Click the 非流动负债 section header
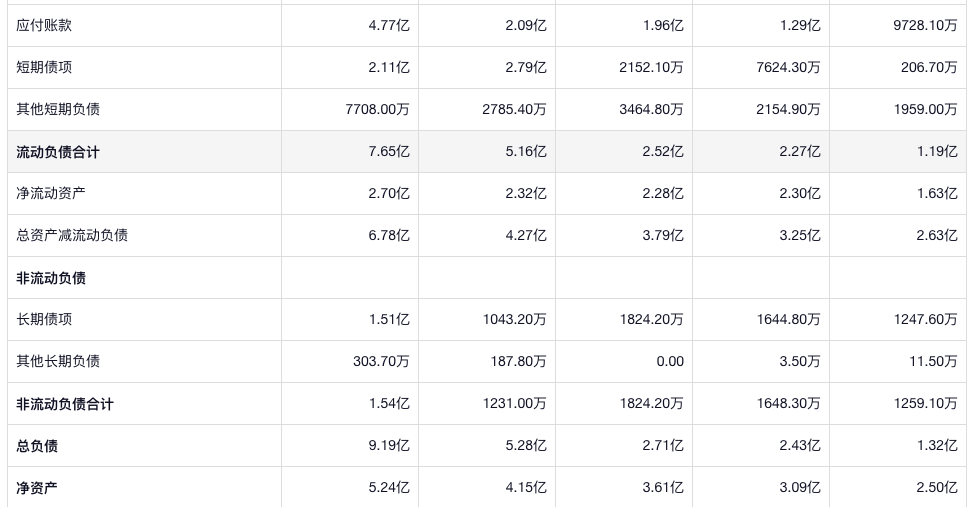The image size is (967, 507). [51, 278]
